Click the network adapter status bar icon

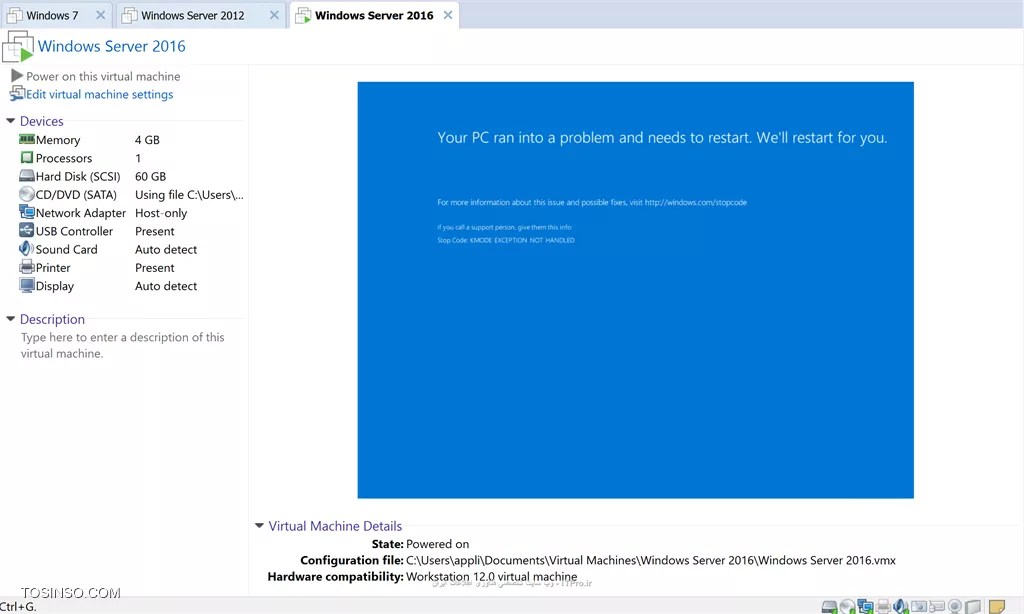pyautogui.click(x=865, y=607)
